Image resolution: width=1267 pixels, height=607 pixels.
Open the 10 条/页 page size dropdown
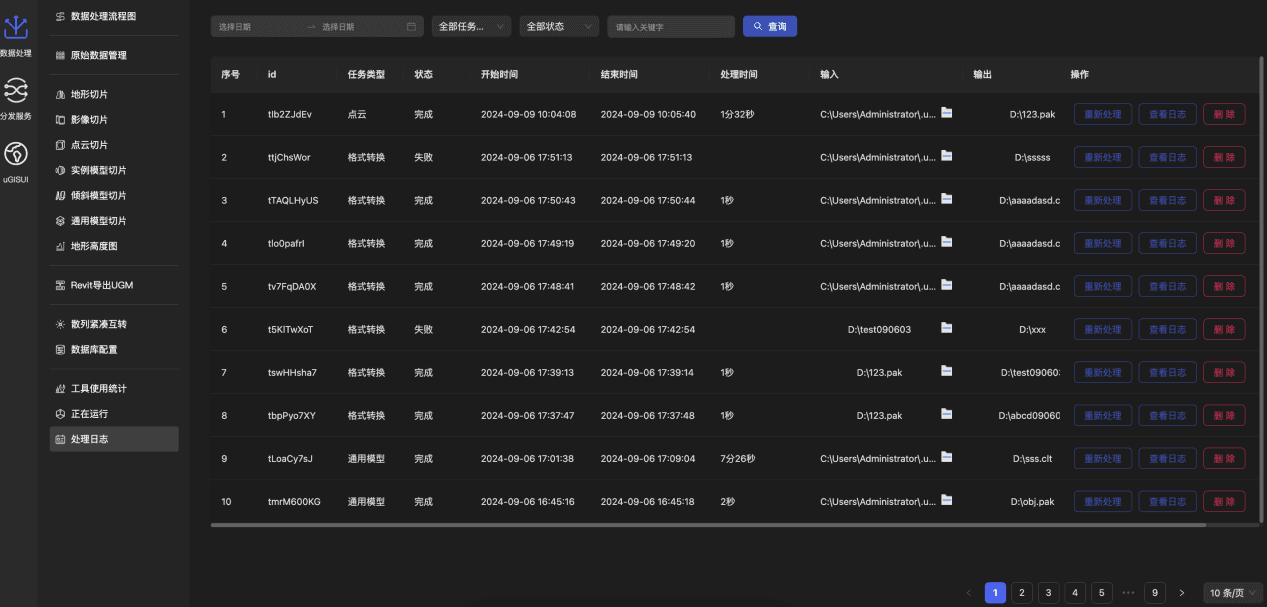(1233, 593)
